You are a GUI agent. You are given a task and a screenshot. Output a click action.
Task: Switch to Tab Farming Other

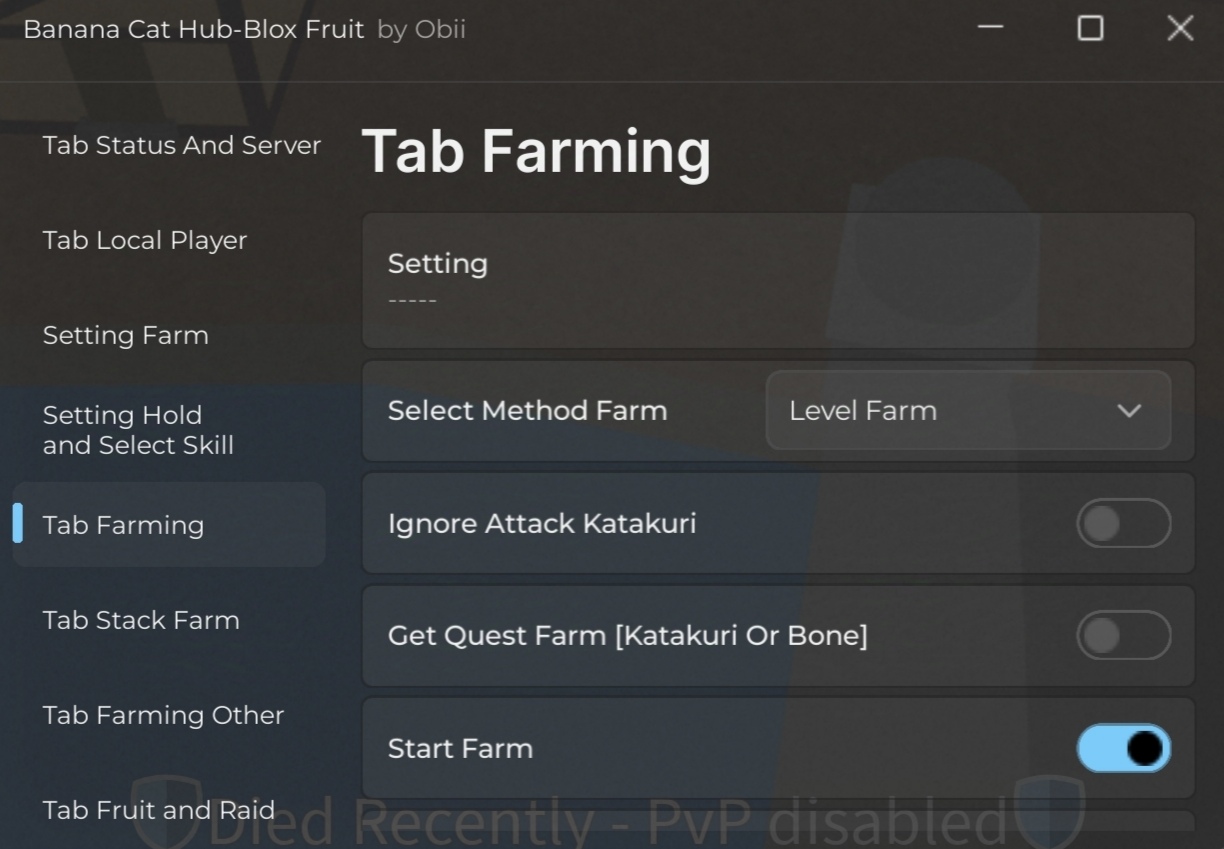click(163, 715)
